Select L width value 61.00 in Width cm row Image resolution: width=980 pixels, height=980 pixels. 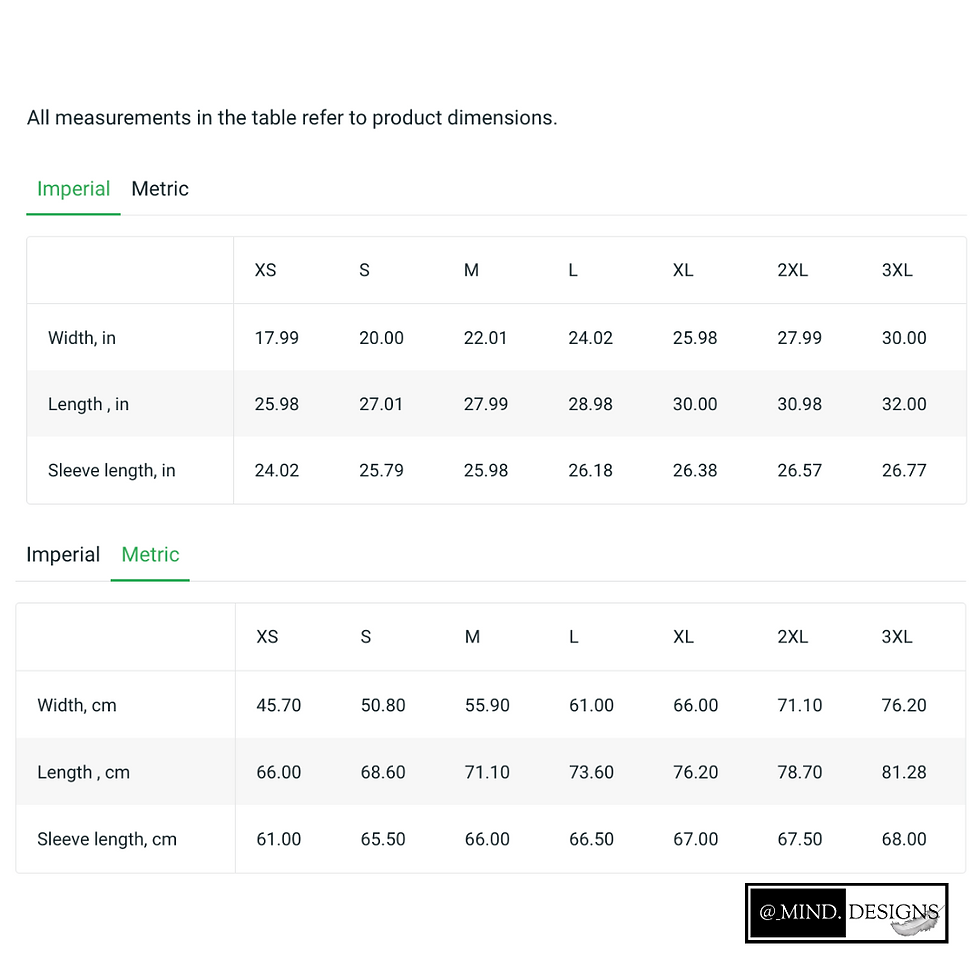click(591, 706)
